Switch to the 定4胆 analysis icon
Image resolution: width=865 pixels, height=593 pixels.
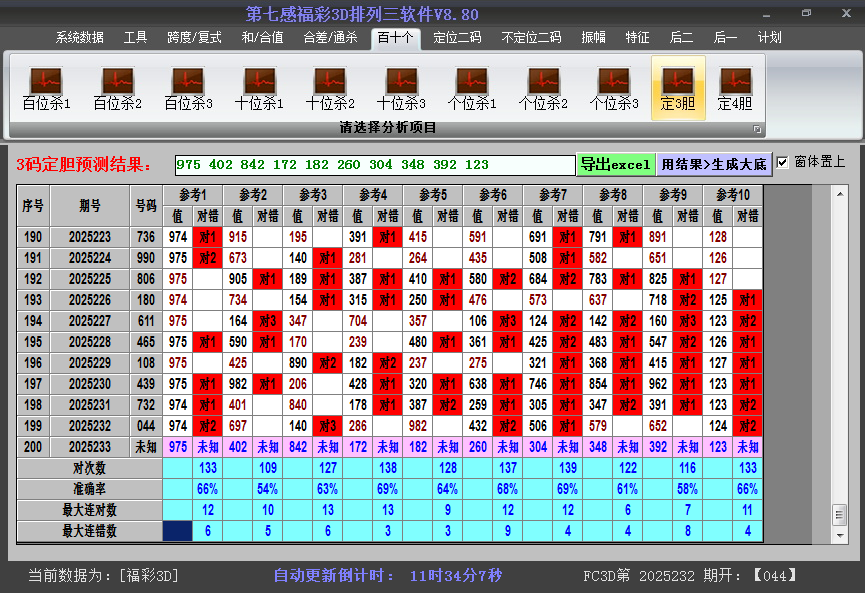coord(735,88)
